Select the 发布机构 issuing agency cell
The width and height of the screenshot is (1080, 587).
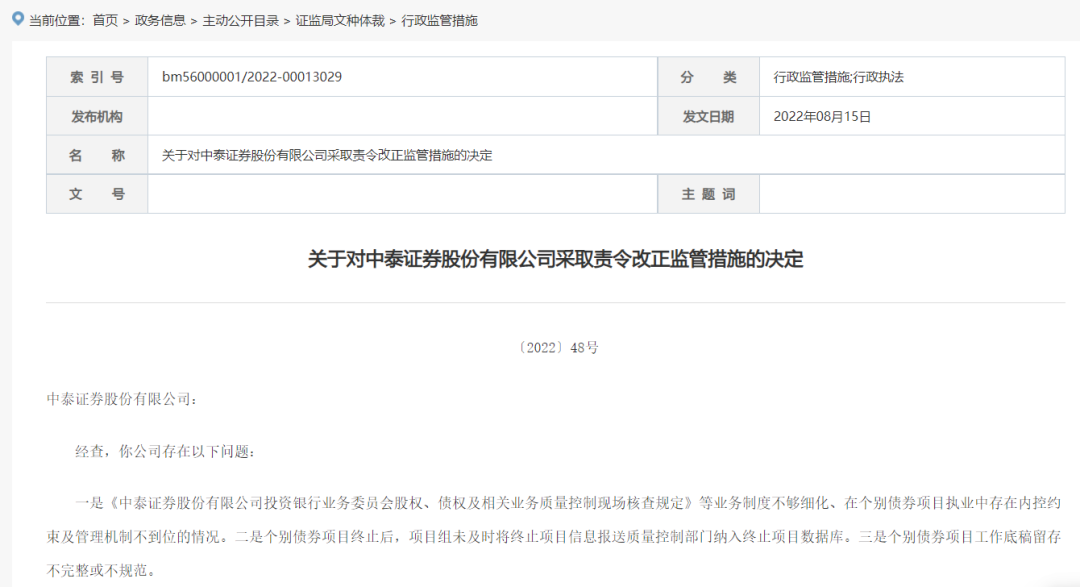point(96,115)
